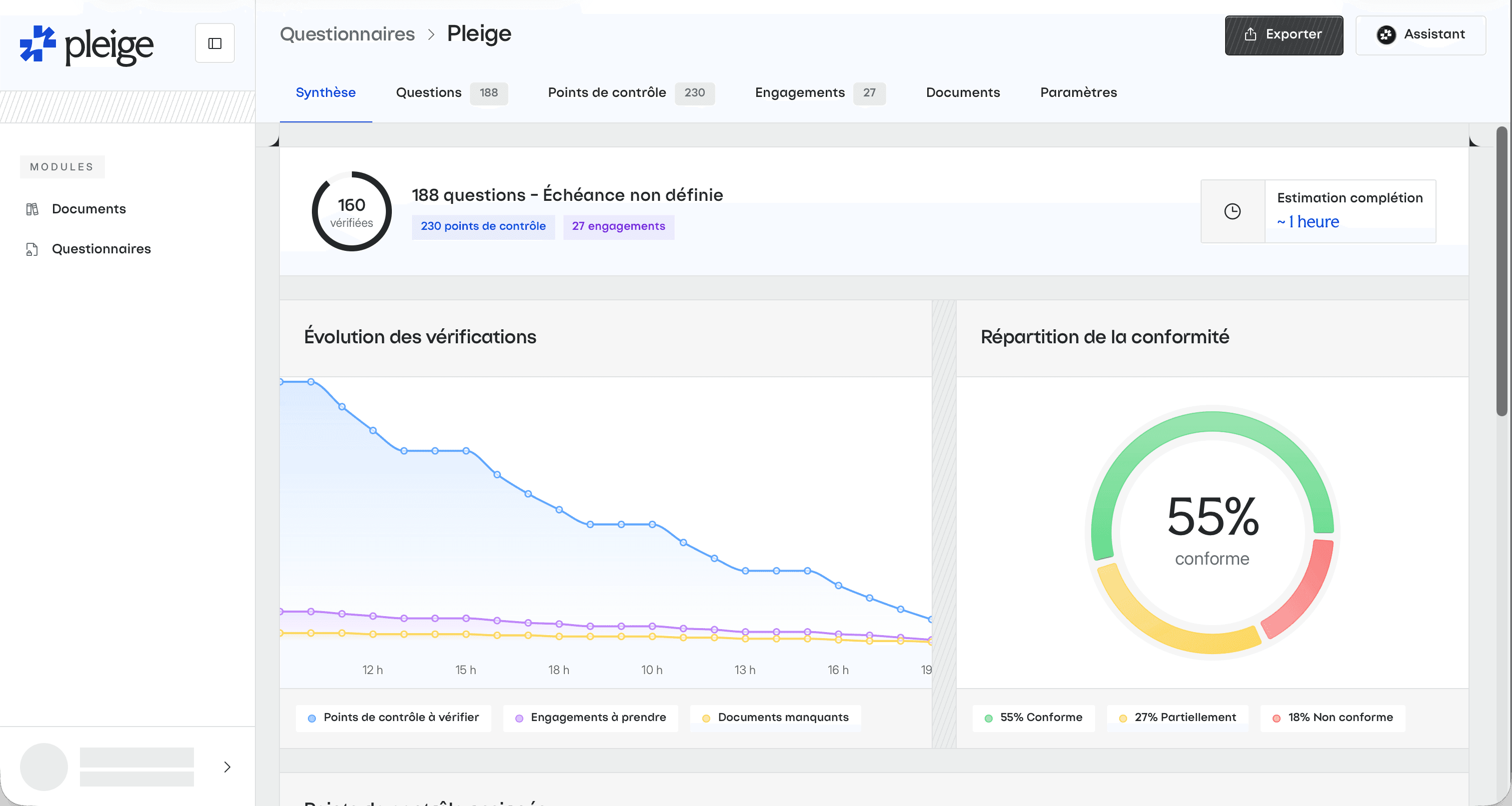Open the Questionnaires module in sidebar
The width and height of the screenshot is (1512, 806).
pos(101,249)
